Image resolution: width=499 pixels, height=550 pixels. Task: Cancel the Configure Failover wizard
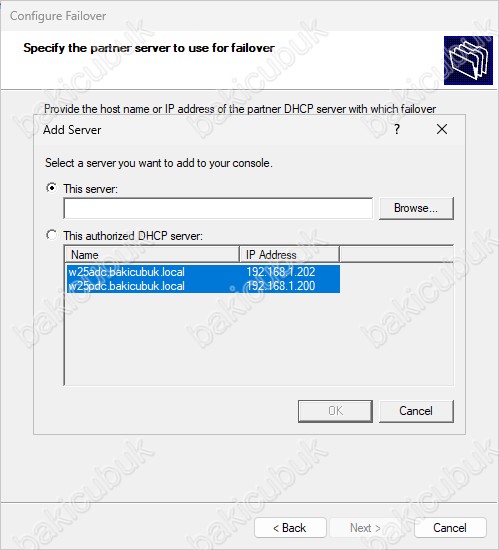coord(450,528)
